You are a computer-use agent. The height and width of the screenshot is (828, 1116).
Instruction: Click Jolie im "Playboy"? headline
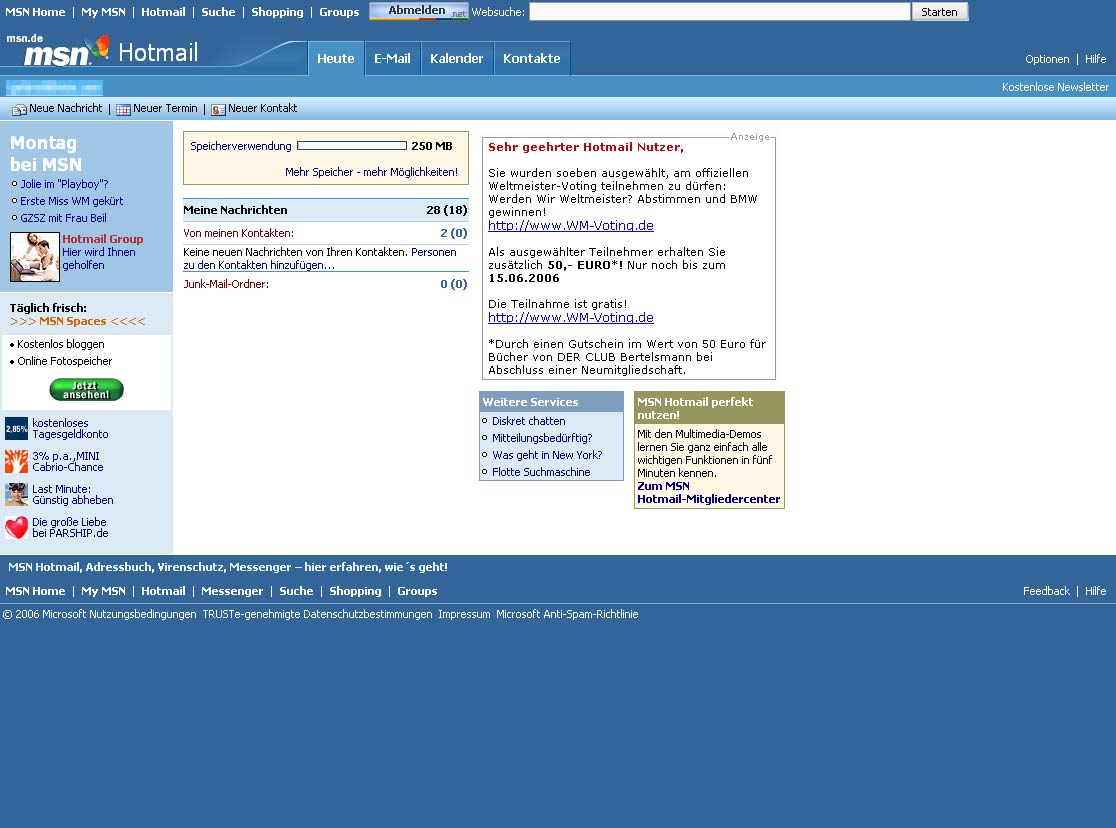tap(64, 184)
